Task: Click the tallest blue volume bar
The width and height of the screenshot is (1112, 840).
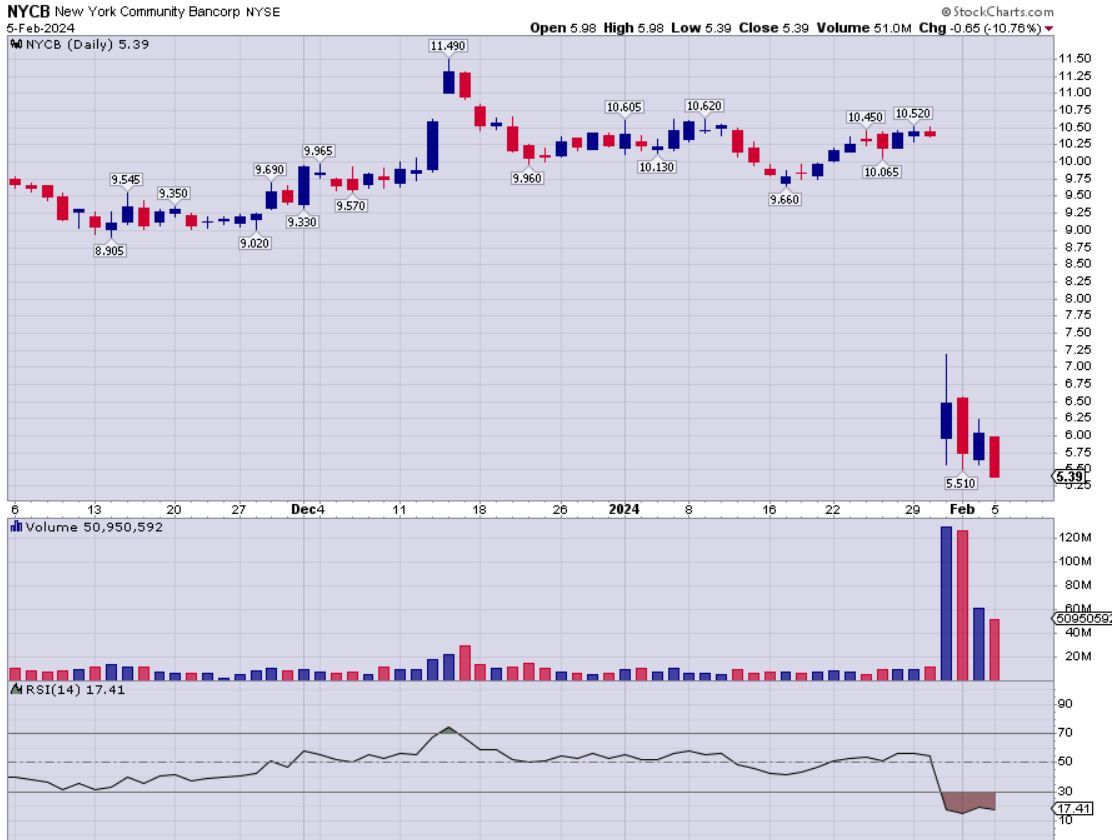Action: [946, 603]
